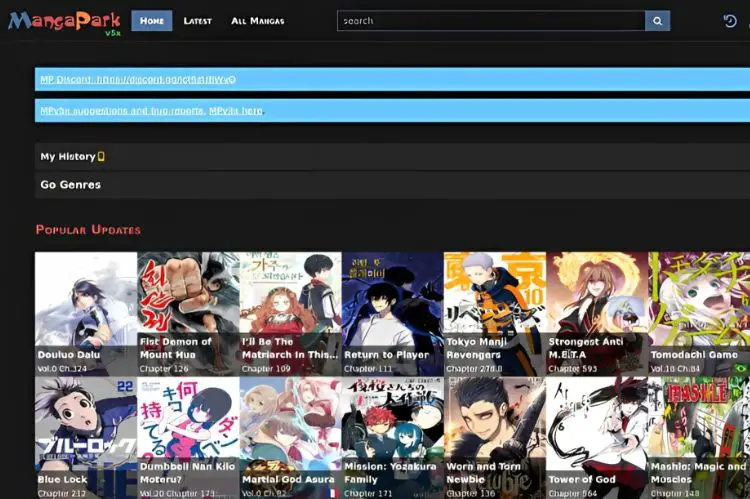Open Dumbbell Nan Kilo Moteru? cover

[x=188, y=438]
